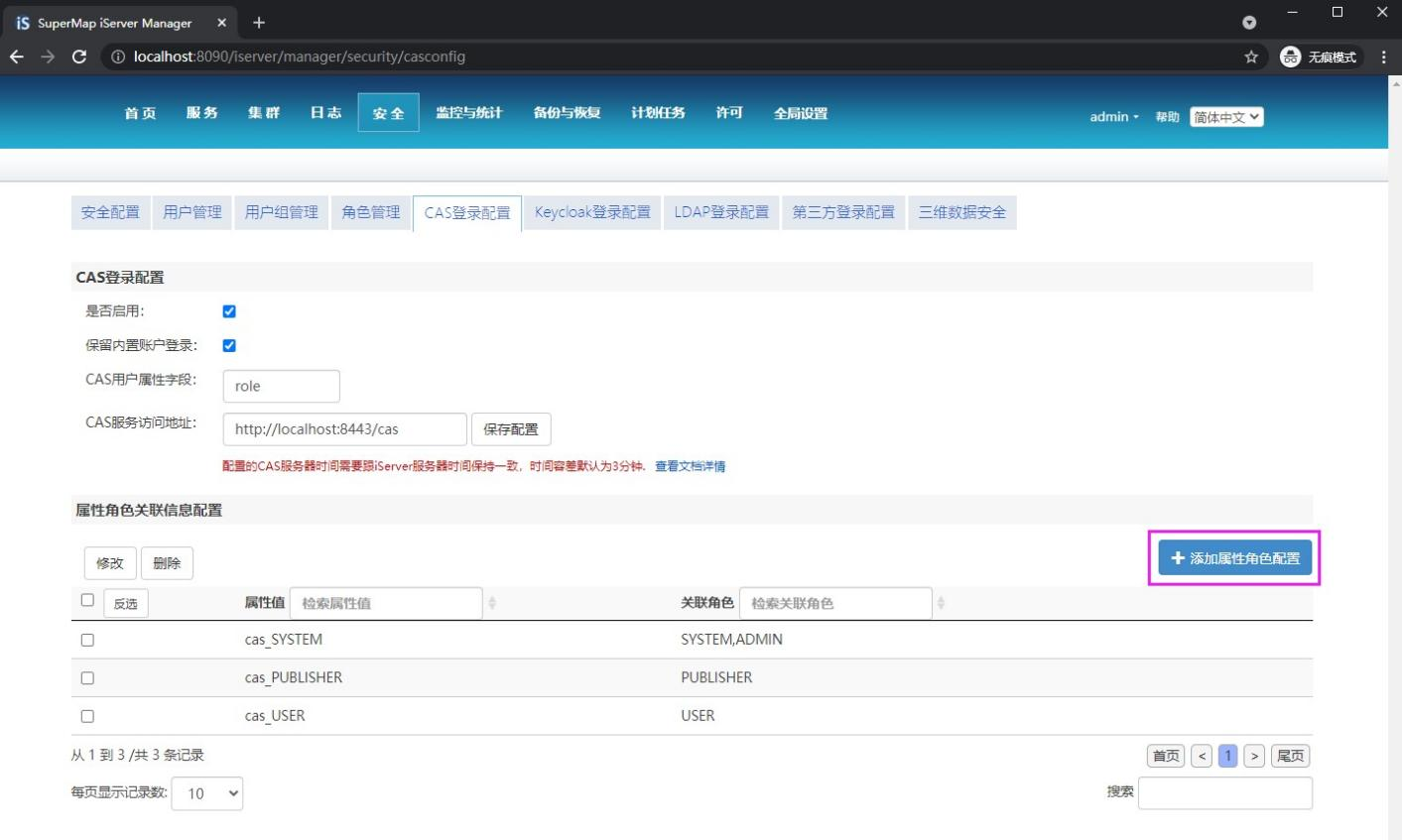Screen dimensions: 1402x840
Task: Focus the 检索属性值 filter field
Action: [386, 603]
